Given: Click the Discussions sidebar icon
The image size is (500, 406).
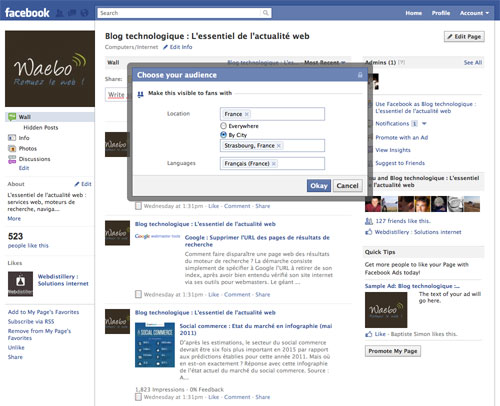Looking at the screenshot, I should pos(12,159).
